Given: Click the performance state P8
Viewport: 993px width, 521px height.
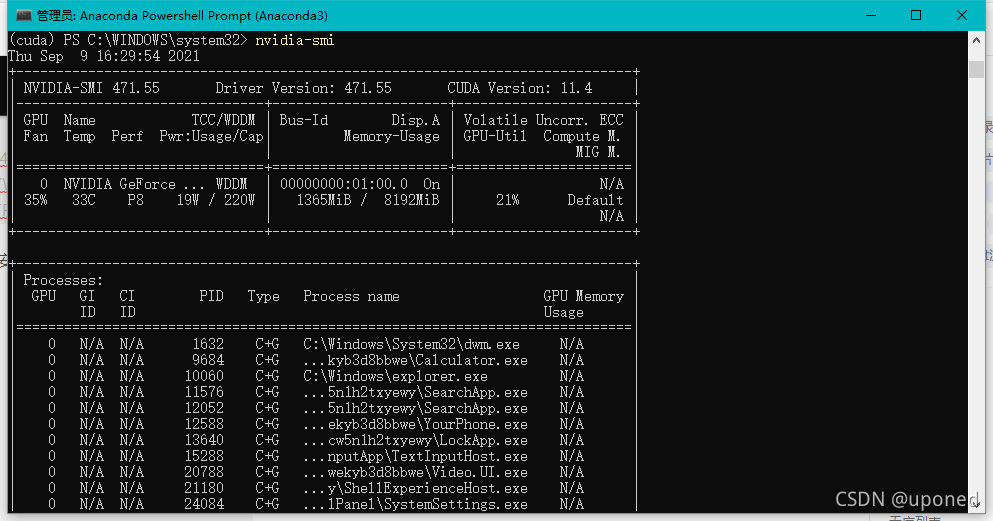Looking at the screenshot, I should 135,200.
